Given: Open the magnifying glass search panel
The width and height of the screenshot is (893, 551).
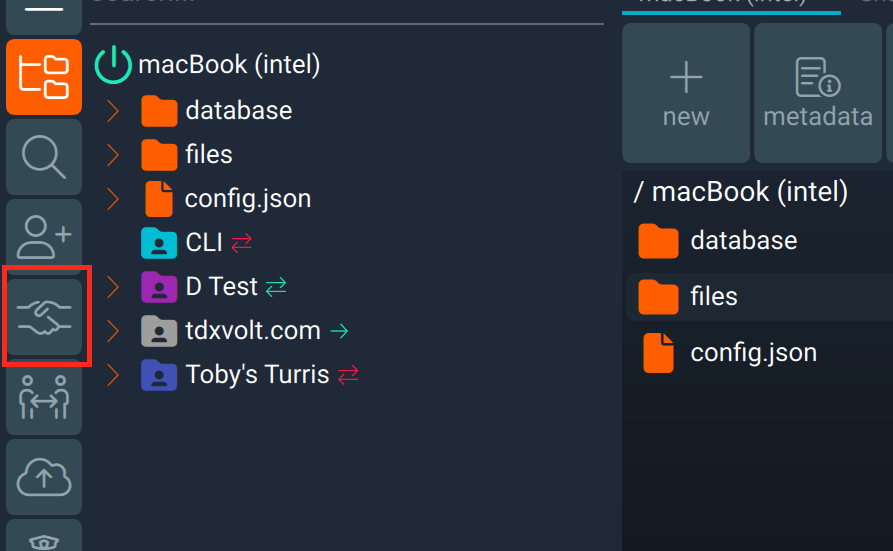Looking at the screenshot, I should coord(43,158).
